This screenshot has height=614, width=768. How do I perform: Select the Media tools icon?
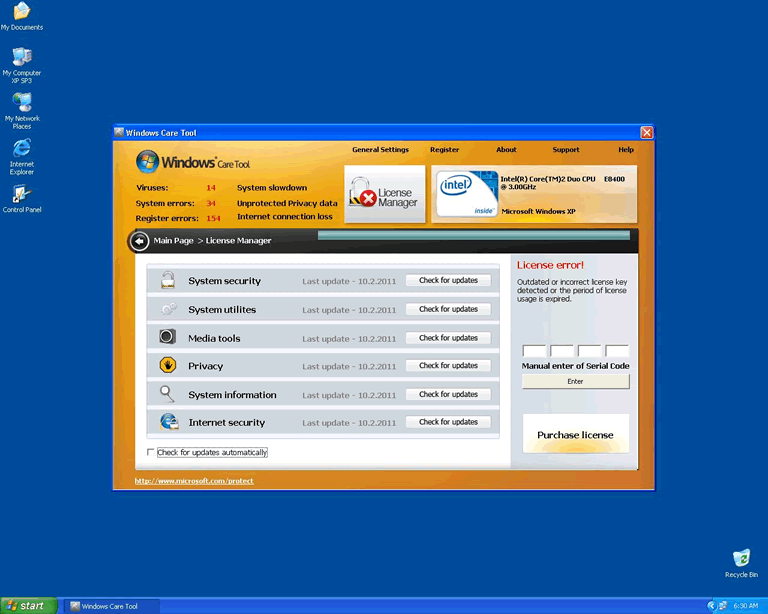click(x=168, y=338)
